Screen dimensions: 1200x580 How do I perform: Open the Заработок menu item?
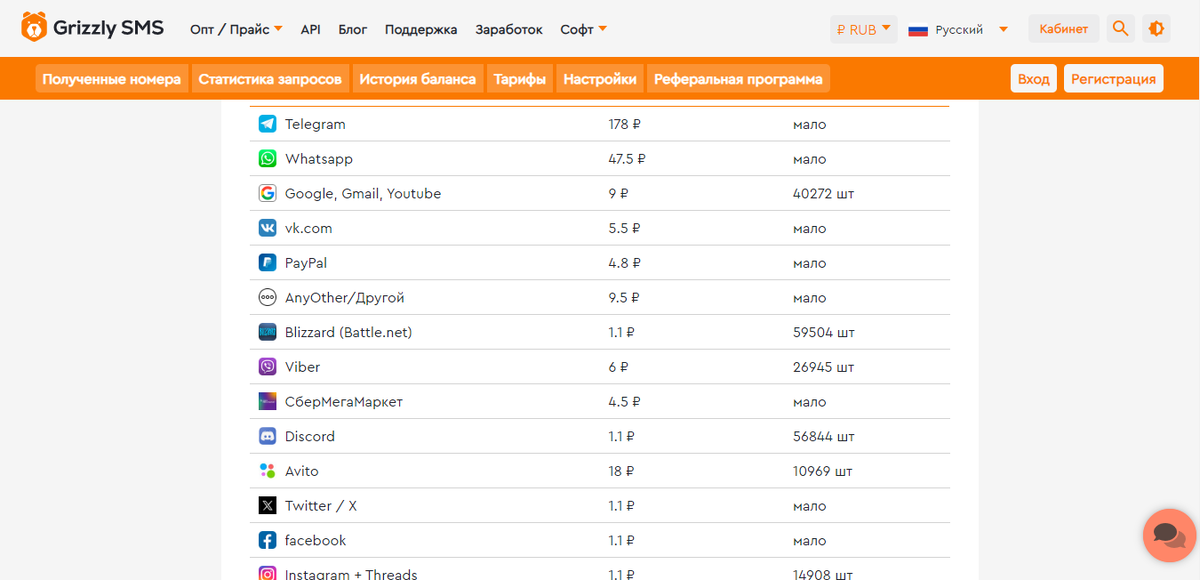[509, 29]
